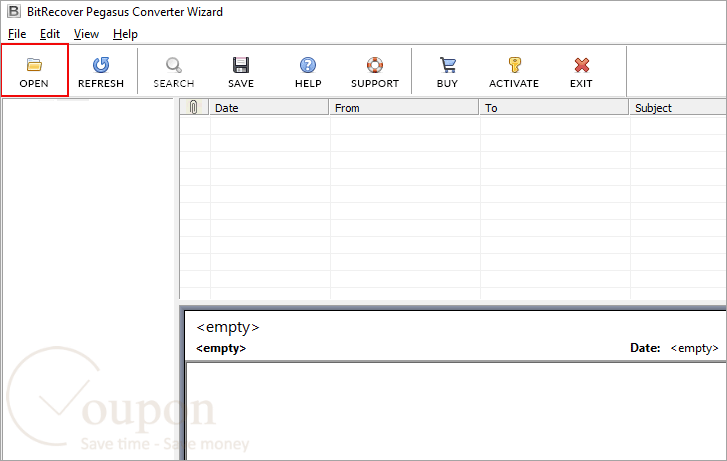Viewport: 727px width, 461px height.
Task: Click the Refresh toolbar icon
Action: (x=101, y=65)
